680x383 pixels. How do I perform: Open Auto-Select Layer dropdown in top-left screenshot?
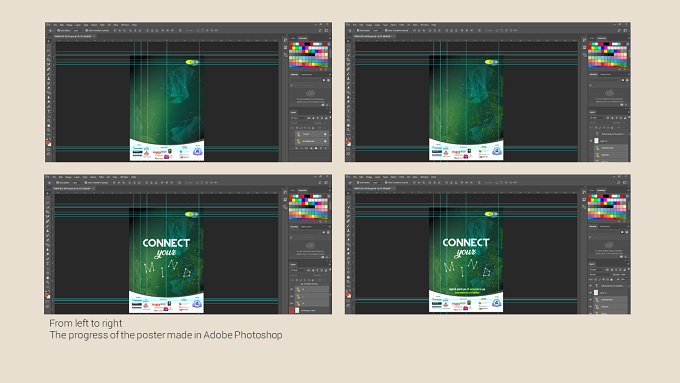coord(77,30)
